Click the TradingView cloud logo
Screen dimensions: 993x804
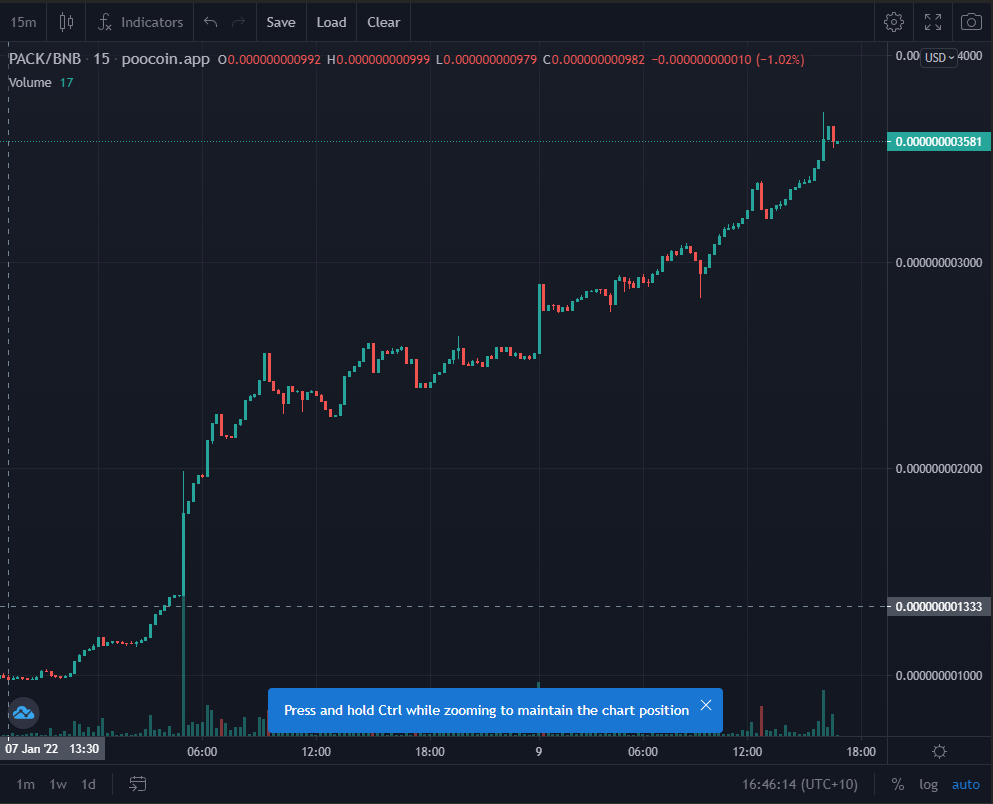pos(23,713)
